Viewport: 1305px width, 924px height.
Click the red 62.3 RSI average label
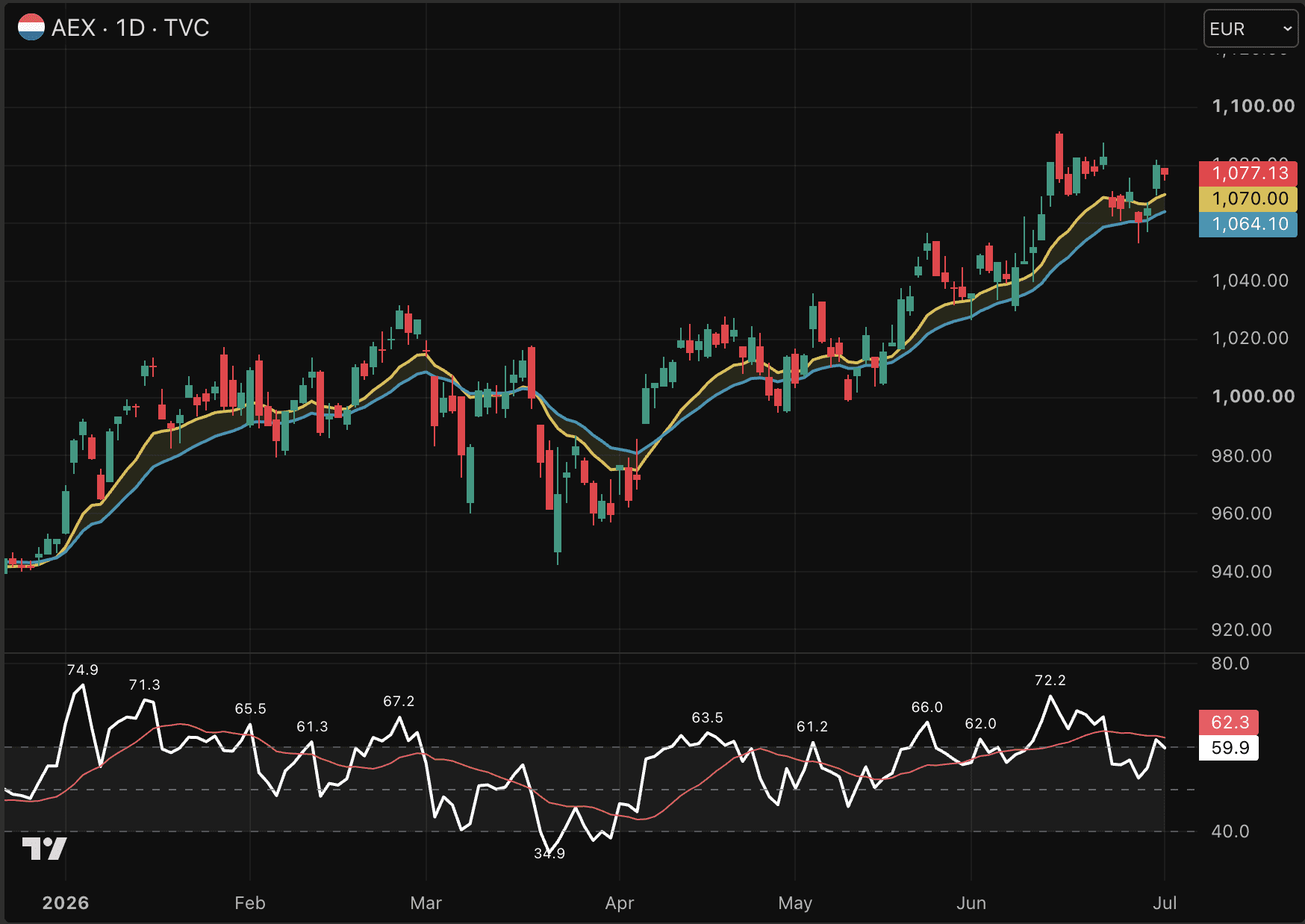pyautogui.click(x=1229, y=722)
